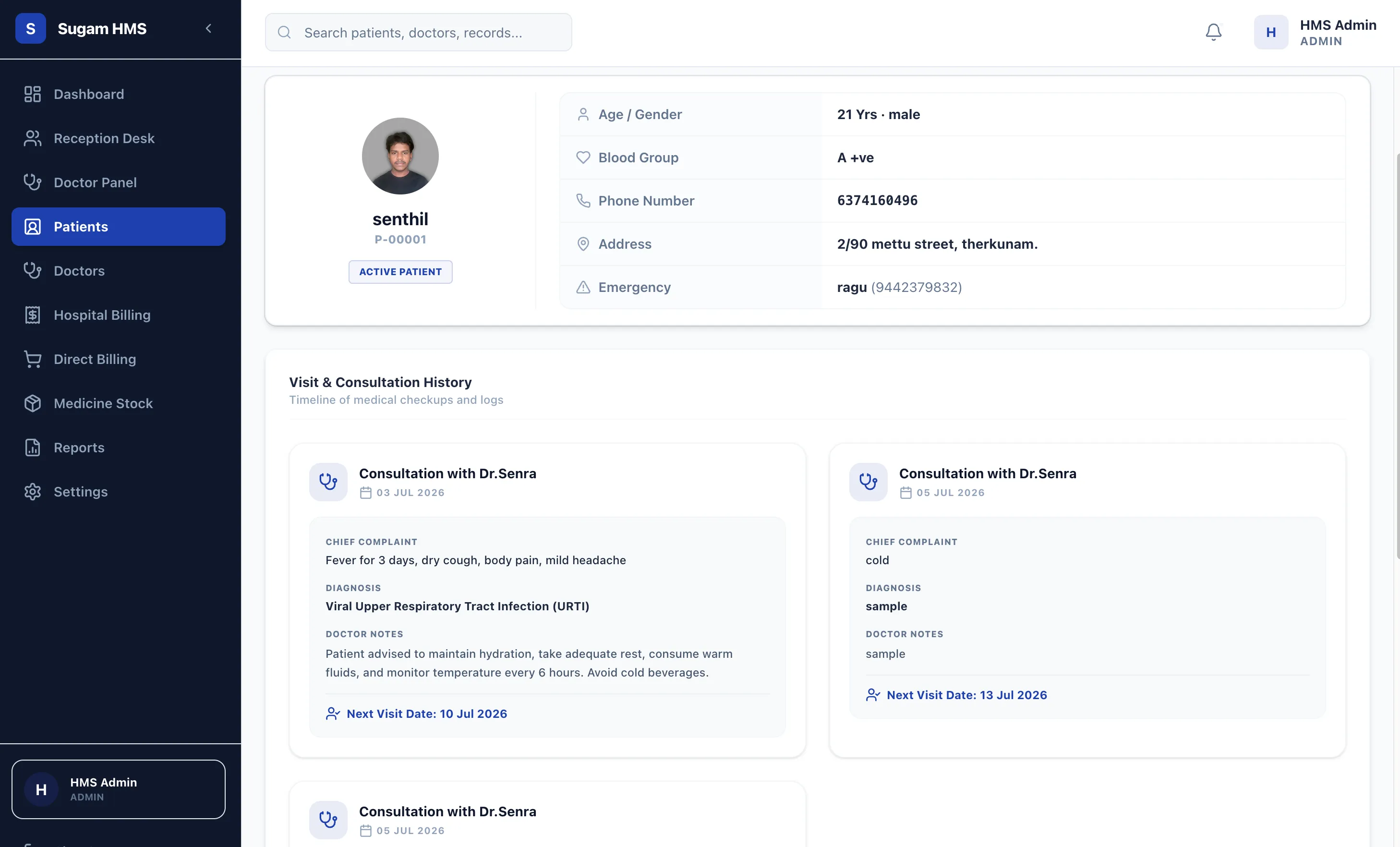Go to Medicine Stock
The width and height of the screenshot is (1400, 847).
[x=118, y=403]
